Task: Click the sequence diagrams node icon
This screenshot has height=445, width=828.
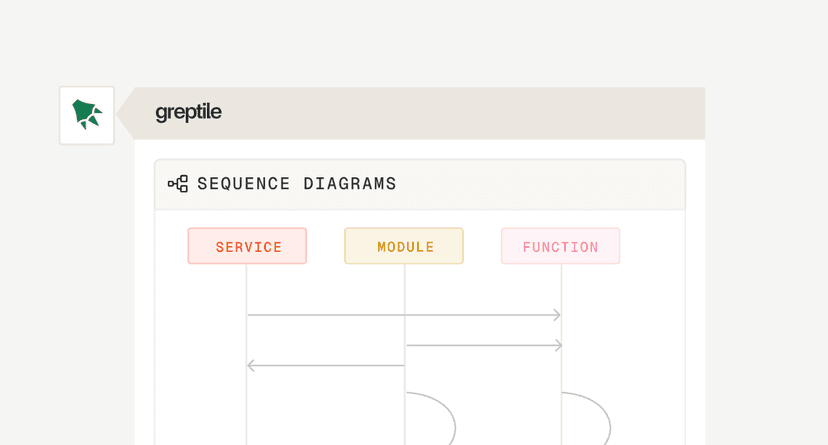Action: tap(178, 184)
